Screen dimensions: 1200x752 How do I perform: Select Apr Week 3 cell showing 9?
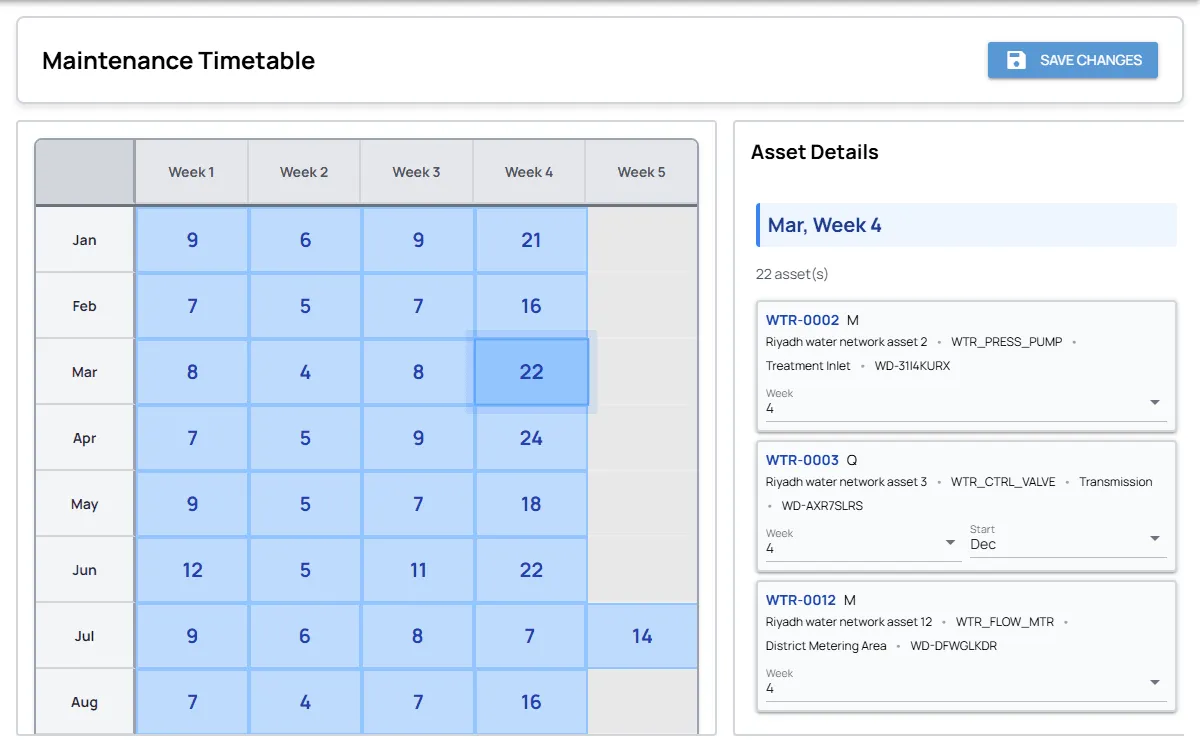pyautogui.click(x=418, y=438)
